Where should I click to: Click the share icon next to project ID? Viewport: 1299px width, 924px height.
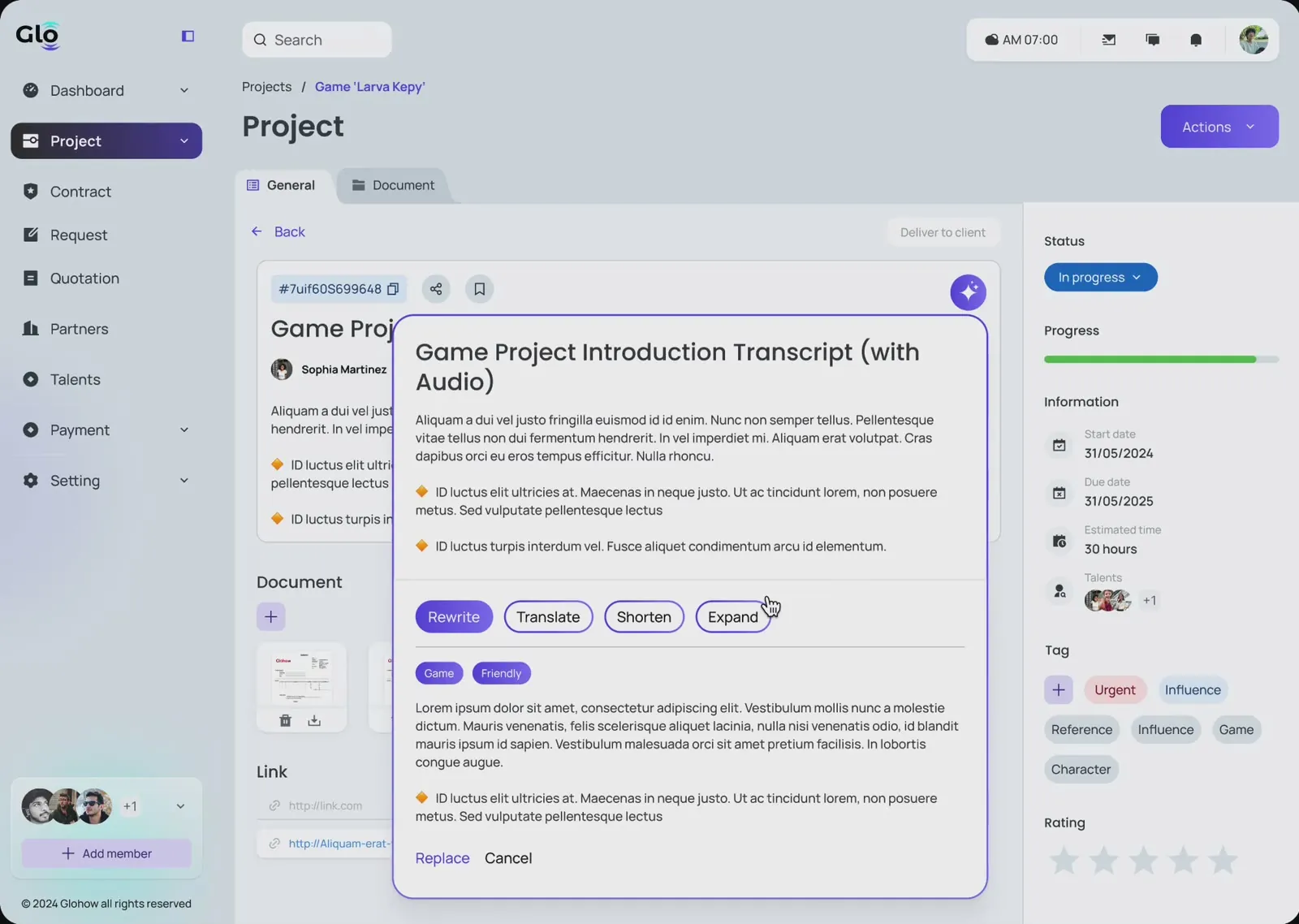tap(436, 289)
